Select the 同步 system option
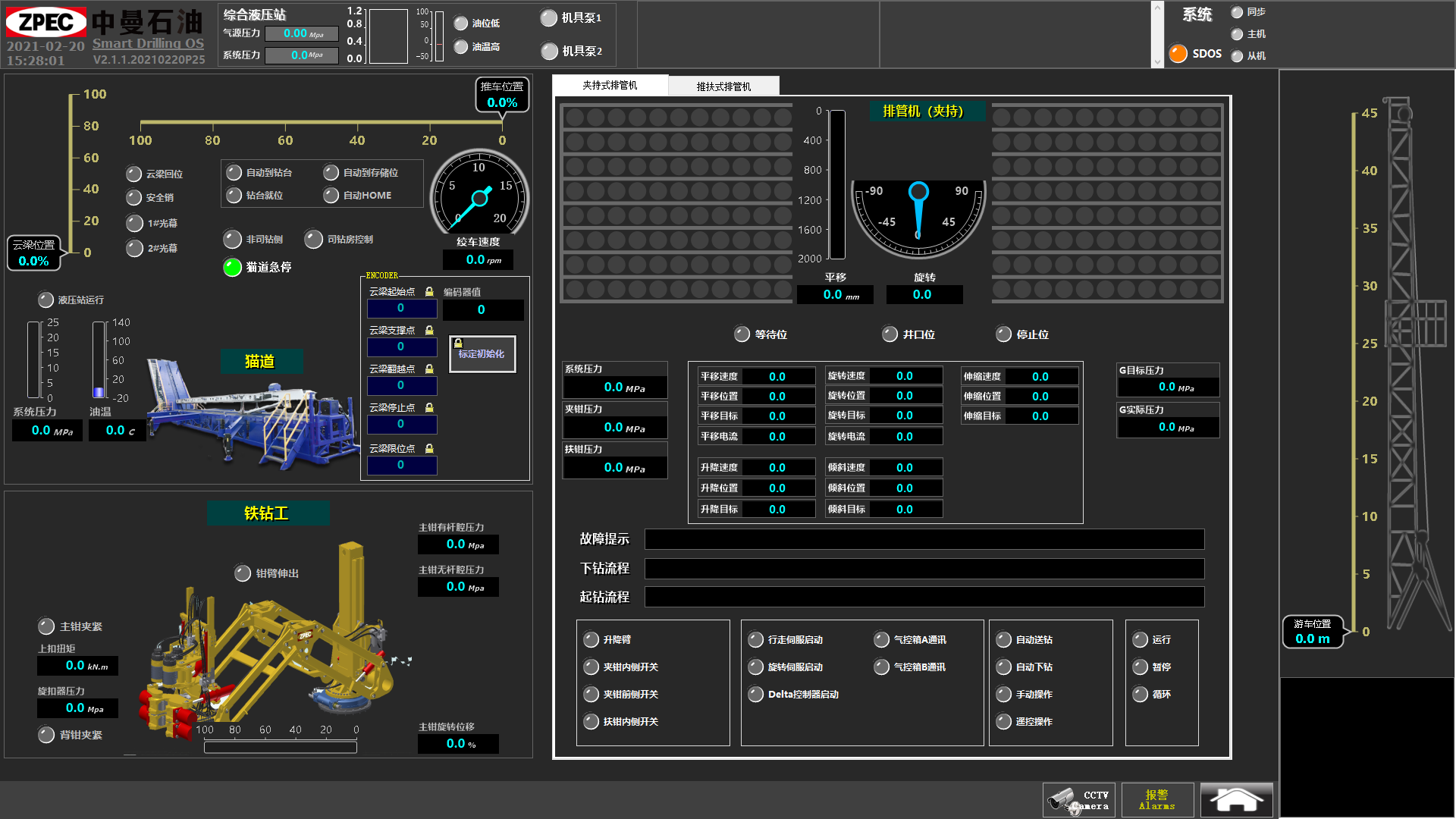The width and height of the screenshot is (1456, 819). 1237,12
